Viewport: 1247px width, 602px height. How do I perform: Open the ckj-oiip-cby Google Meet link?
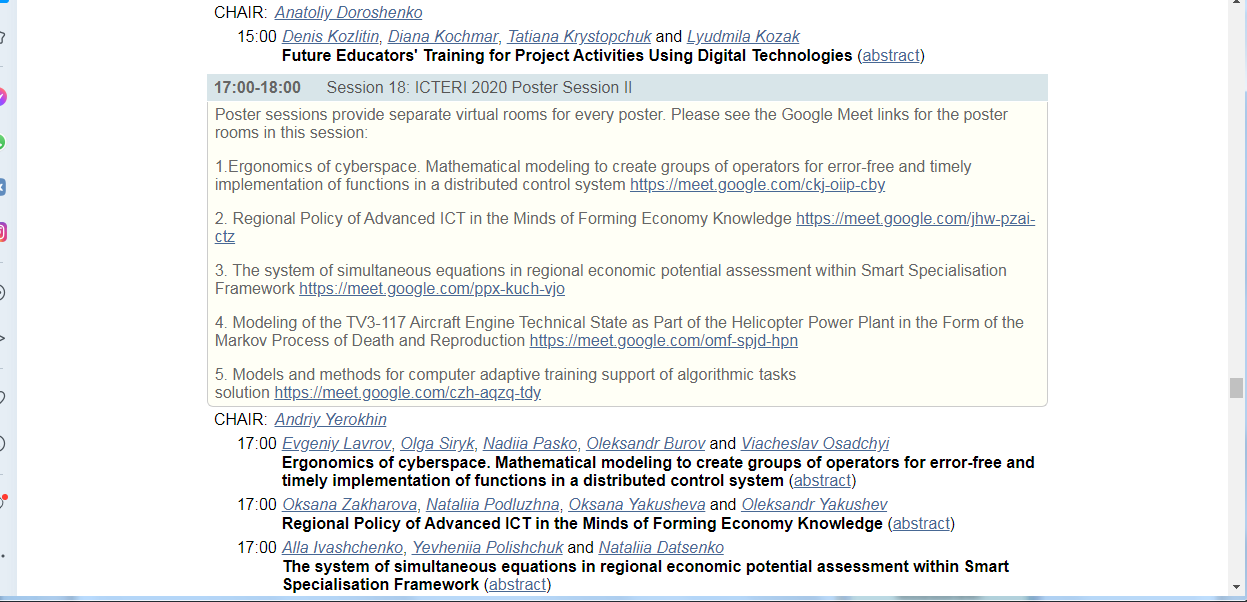pyautogui.click(x=757, y=185)
